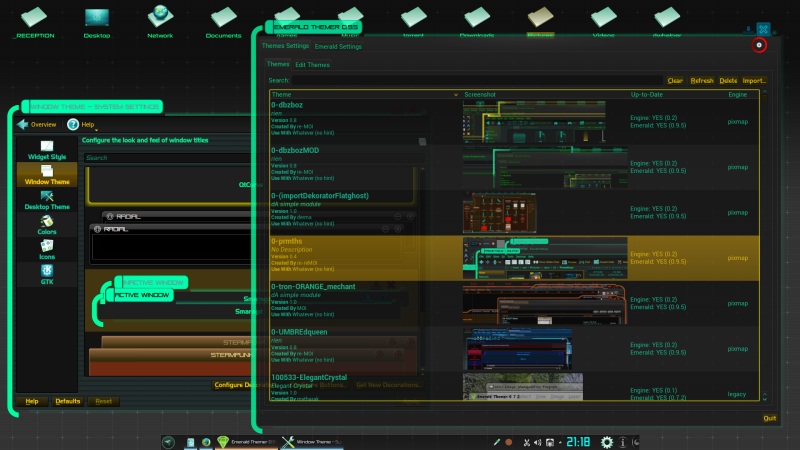This screenshot has height=450, width=800.
Task: Clear the Emerald theme search
Action: click(x=675, y=81)
